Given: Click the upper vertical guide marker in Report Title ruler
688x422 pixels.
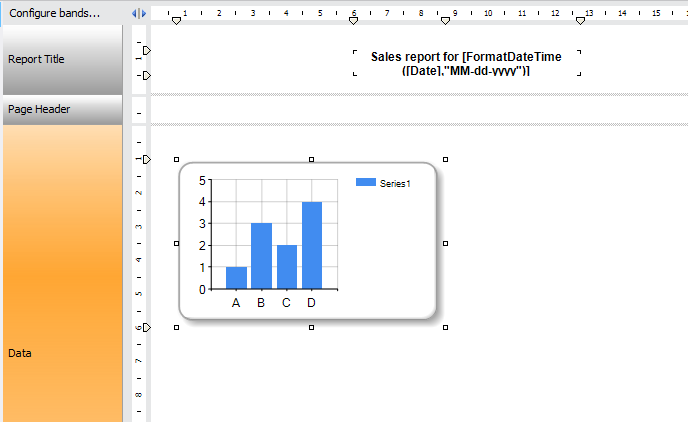Looking at the screenshot, I should click(x=147, y=50).
